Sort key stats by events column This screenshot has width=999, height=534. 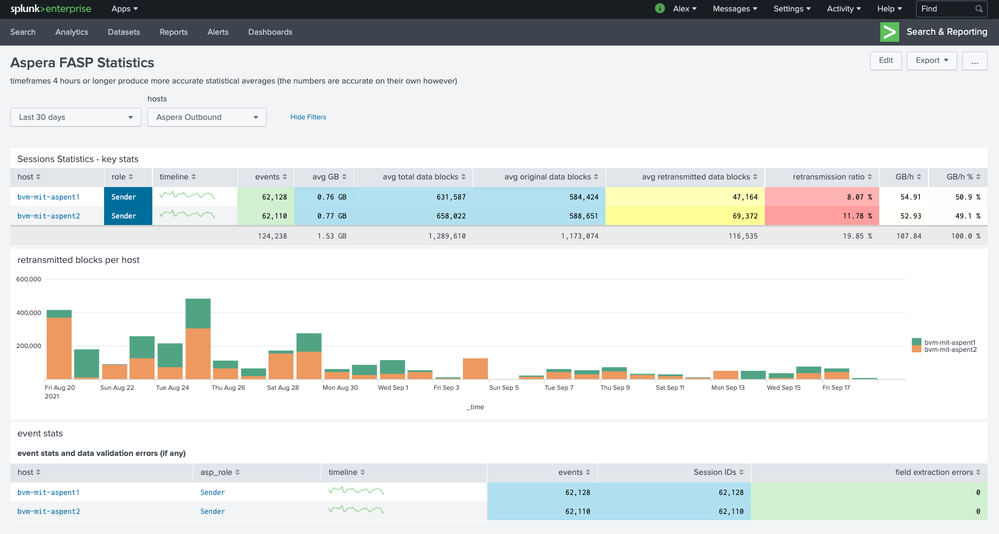271,177
